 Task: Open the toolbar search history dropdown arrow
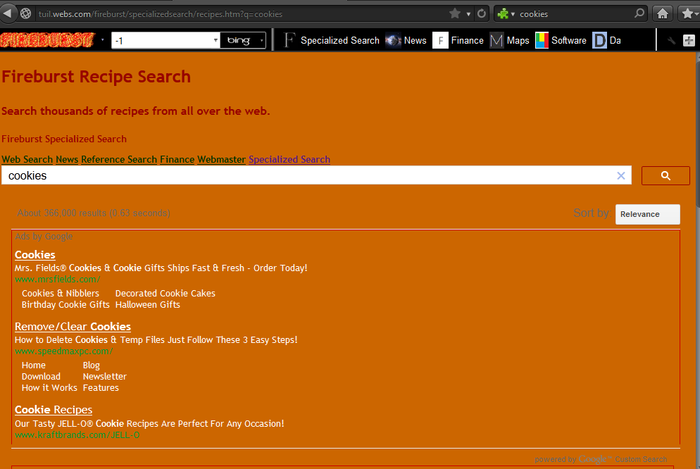(216, 41)
